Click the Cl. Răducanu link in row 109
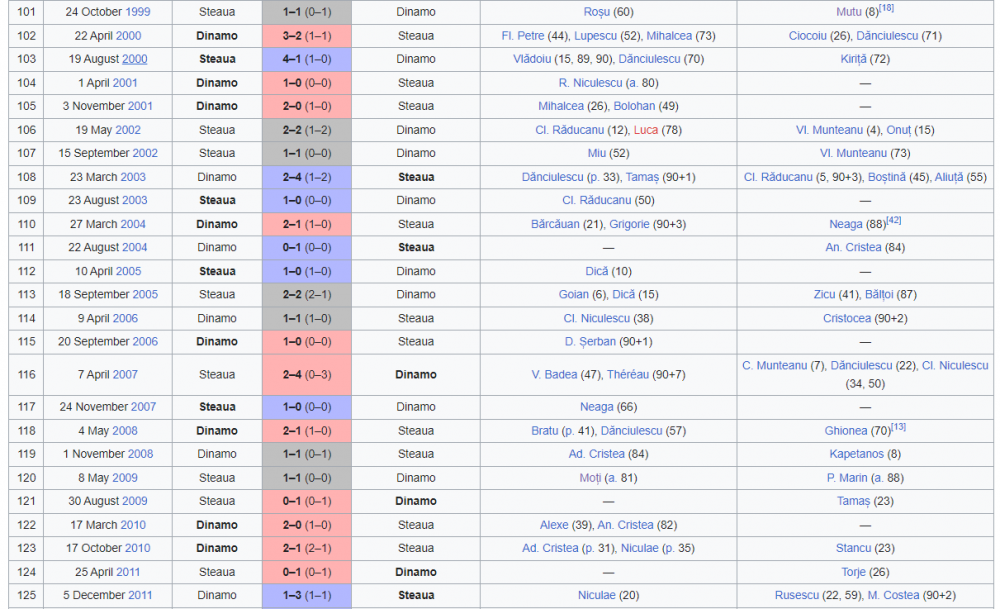The image size is (1000, 609). coord(596,200)
